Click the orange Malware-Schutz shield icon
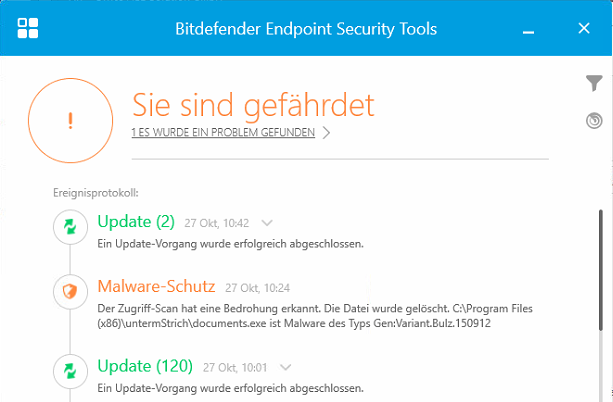The width and height of the screenshot is (613, 402). click(x=70, y=292)
